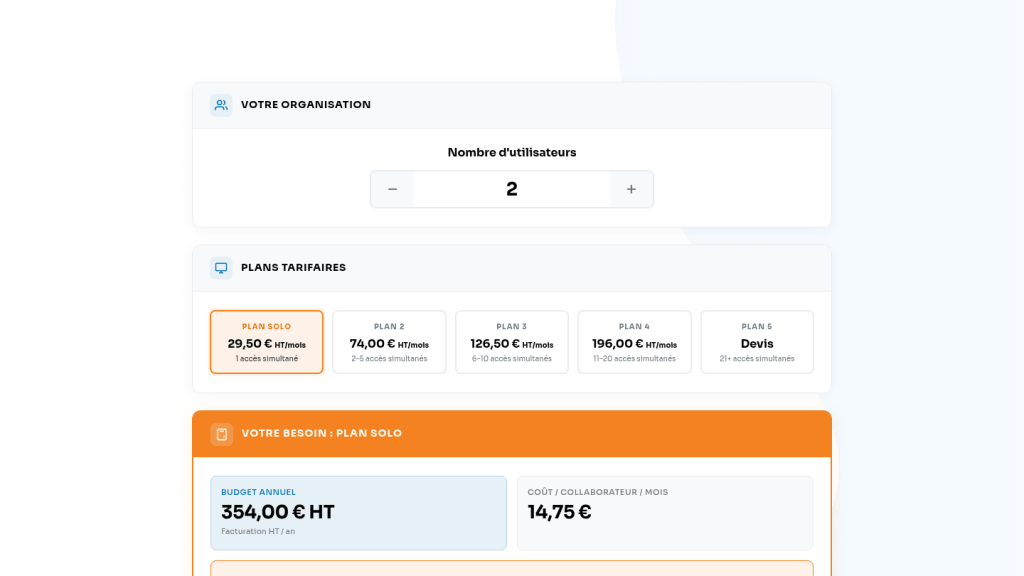The image size is (1024, 576).
Task: Click the users icon beside Votre Organisation
Action: (x=221, y=104)
